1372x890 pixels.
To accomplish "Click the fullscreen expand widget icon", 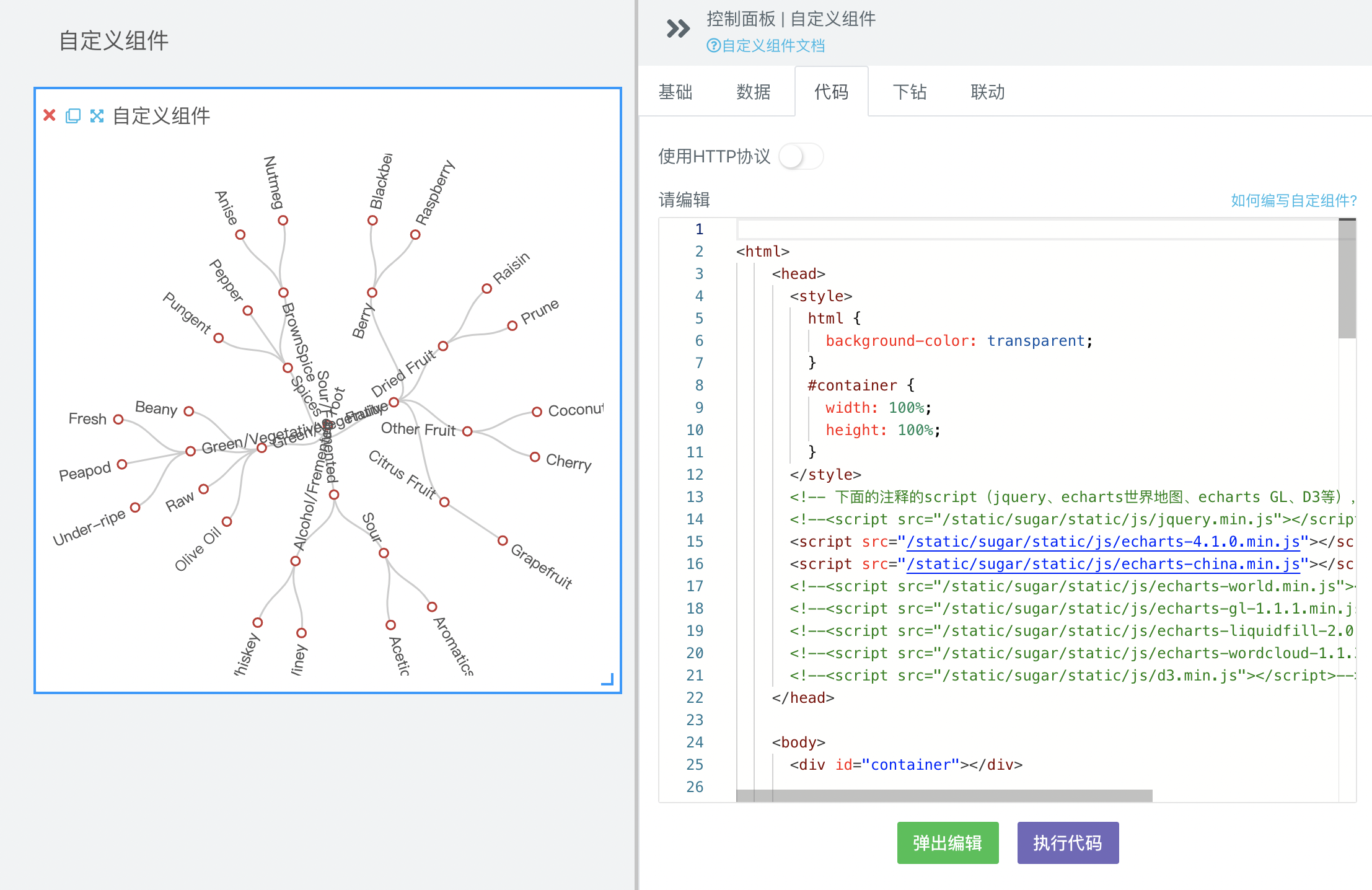I will [x=97, y=116].
